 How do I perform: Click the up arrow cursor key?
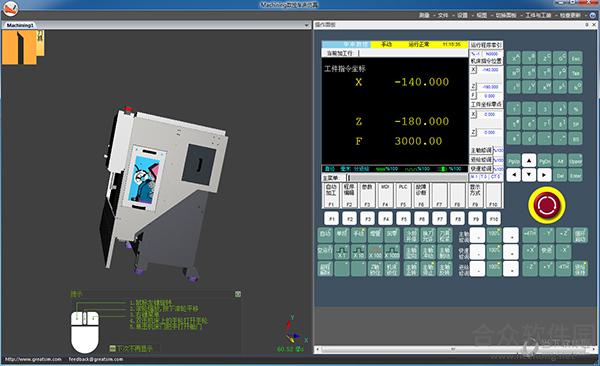(529, 160)
